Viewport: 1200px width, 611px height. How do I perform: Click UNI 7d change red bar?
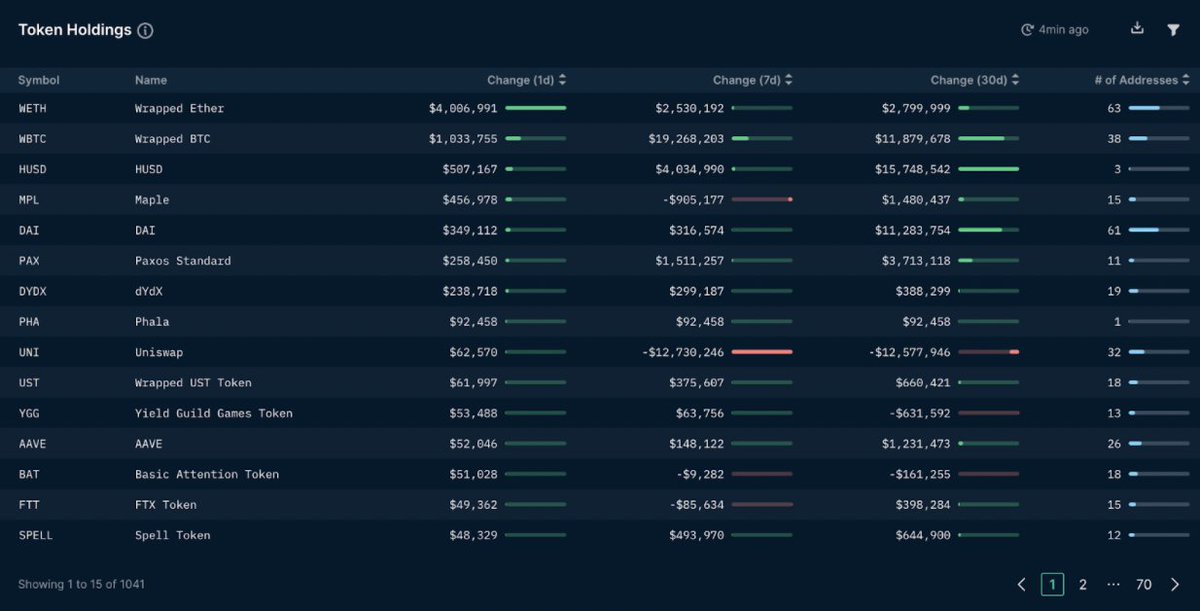tap(762, 352)
